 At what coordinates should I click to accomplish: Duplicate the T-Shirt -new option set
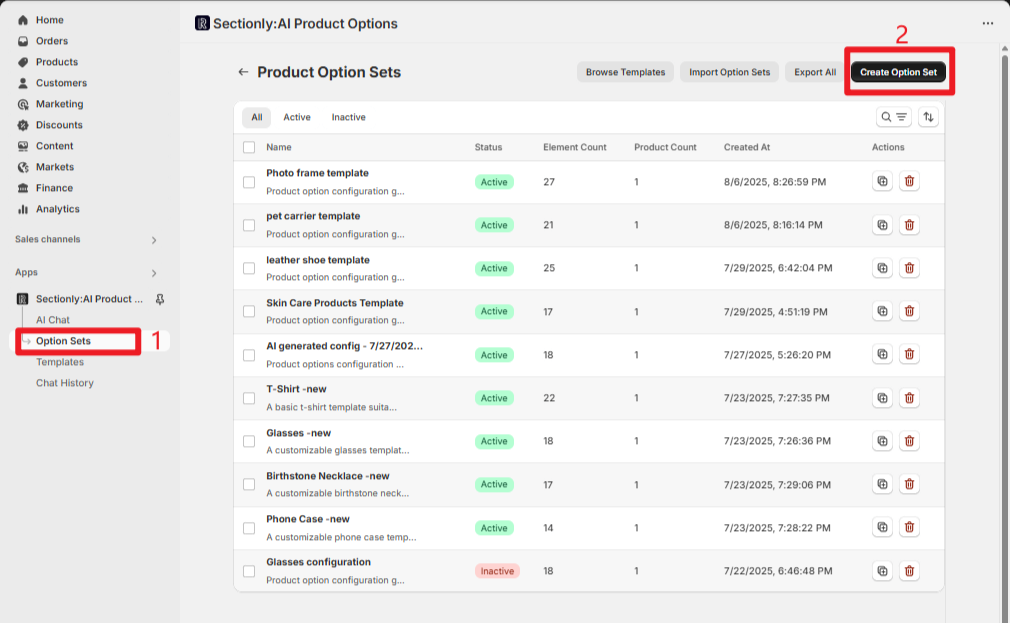(x=882, y=398)
